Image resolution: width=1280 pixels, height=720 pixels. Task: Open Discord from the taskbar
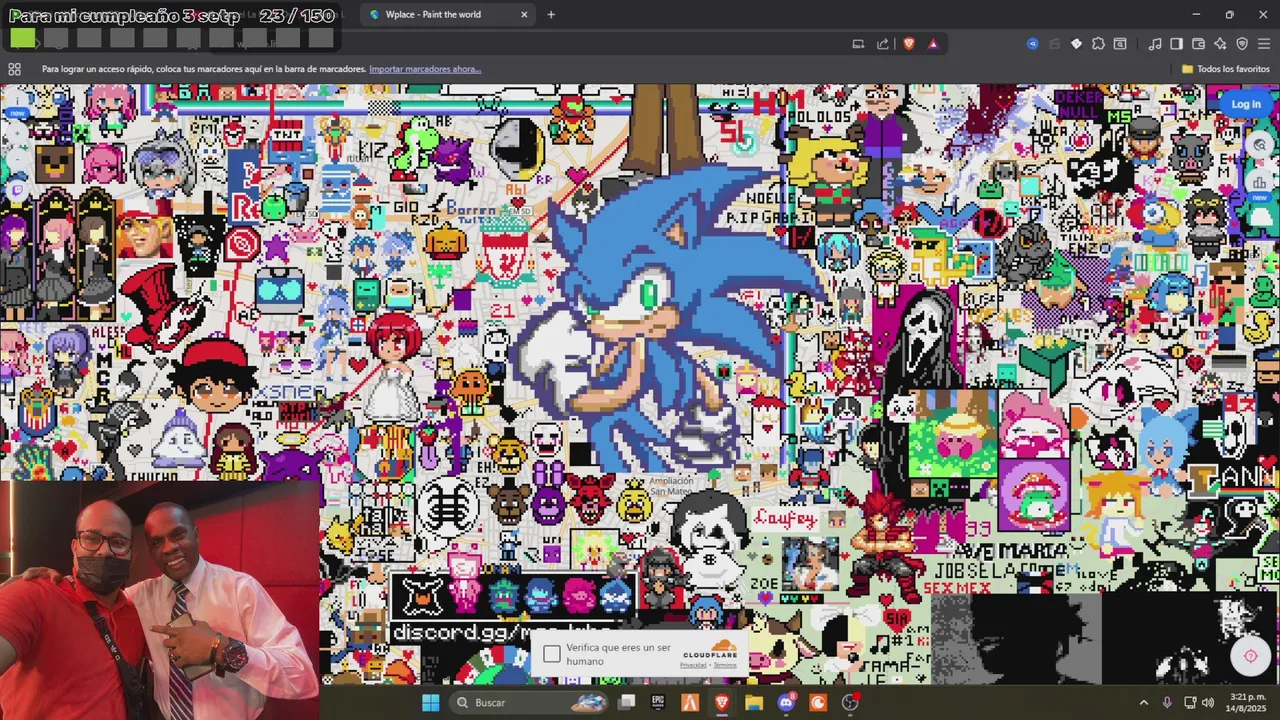pos(786,702)
